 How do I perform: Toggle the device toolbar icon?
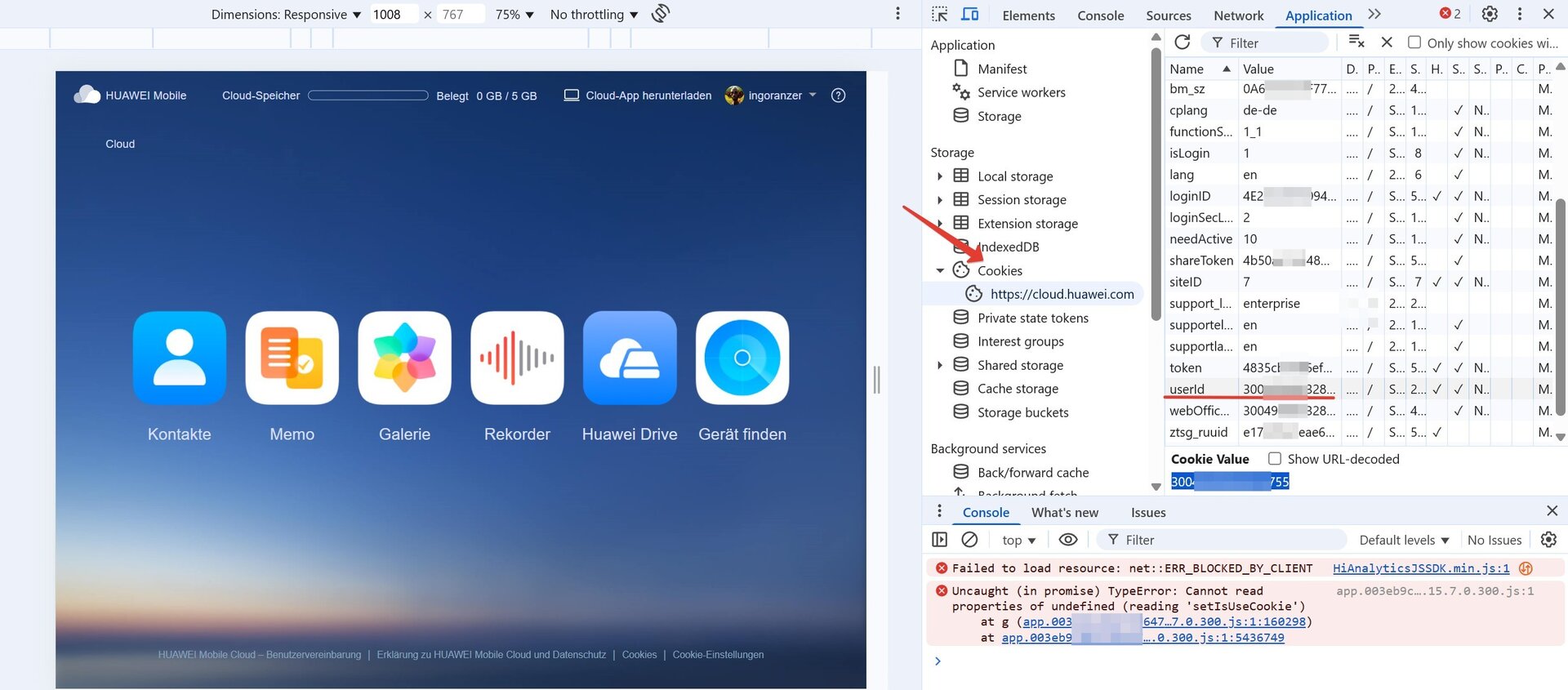[x=970, y=14]
